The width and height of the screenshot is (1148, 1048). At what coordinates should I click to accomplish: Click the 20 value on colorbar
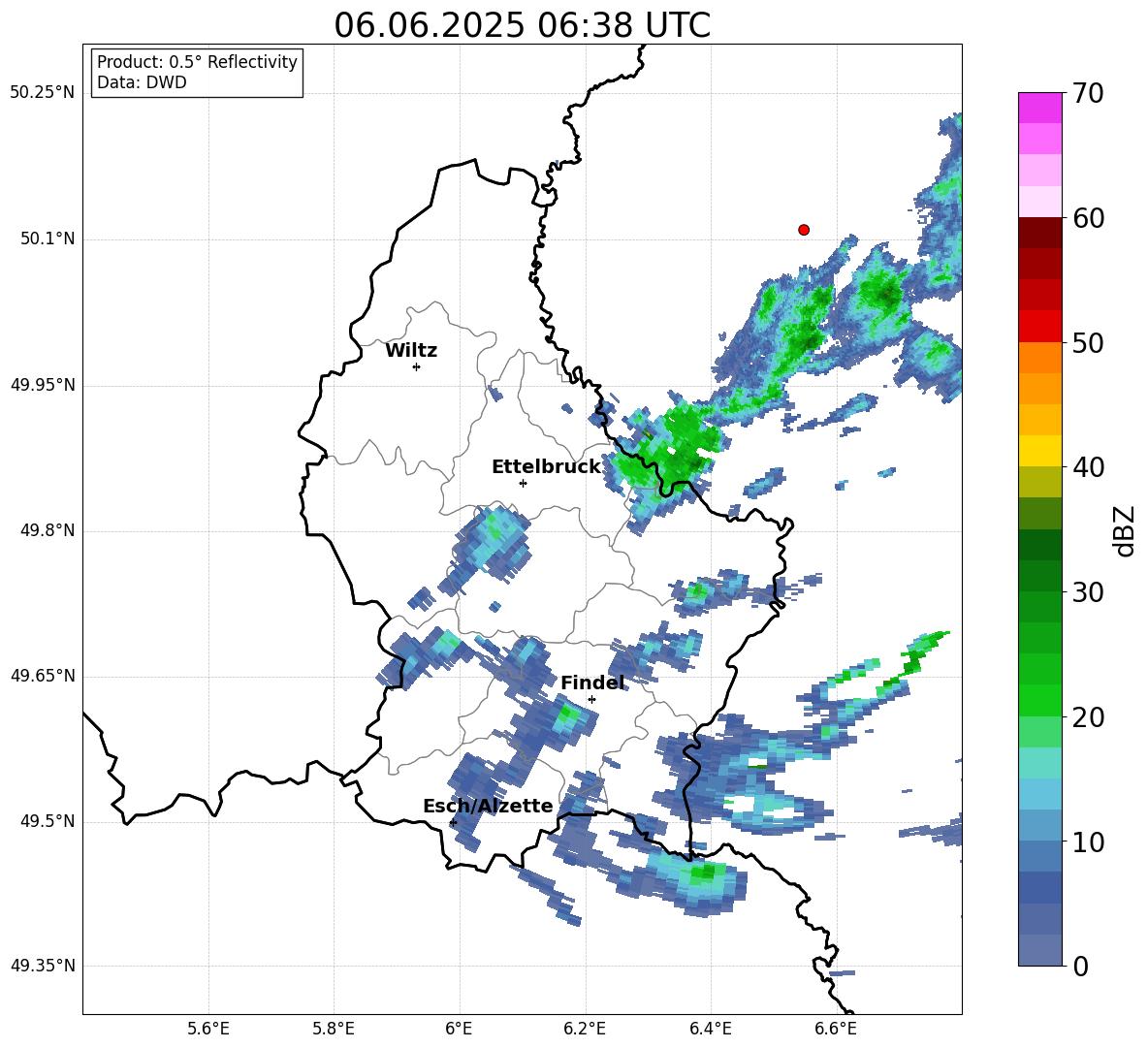point(1088,717)
